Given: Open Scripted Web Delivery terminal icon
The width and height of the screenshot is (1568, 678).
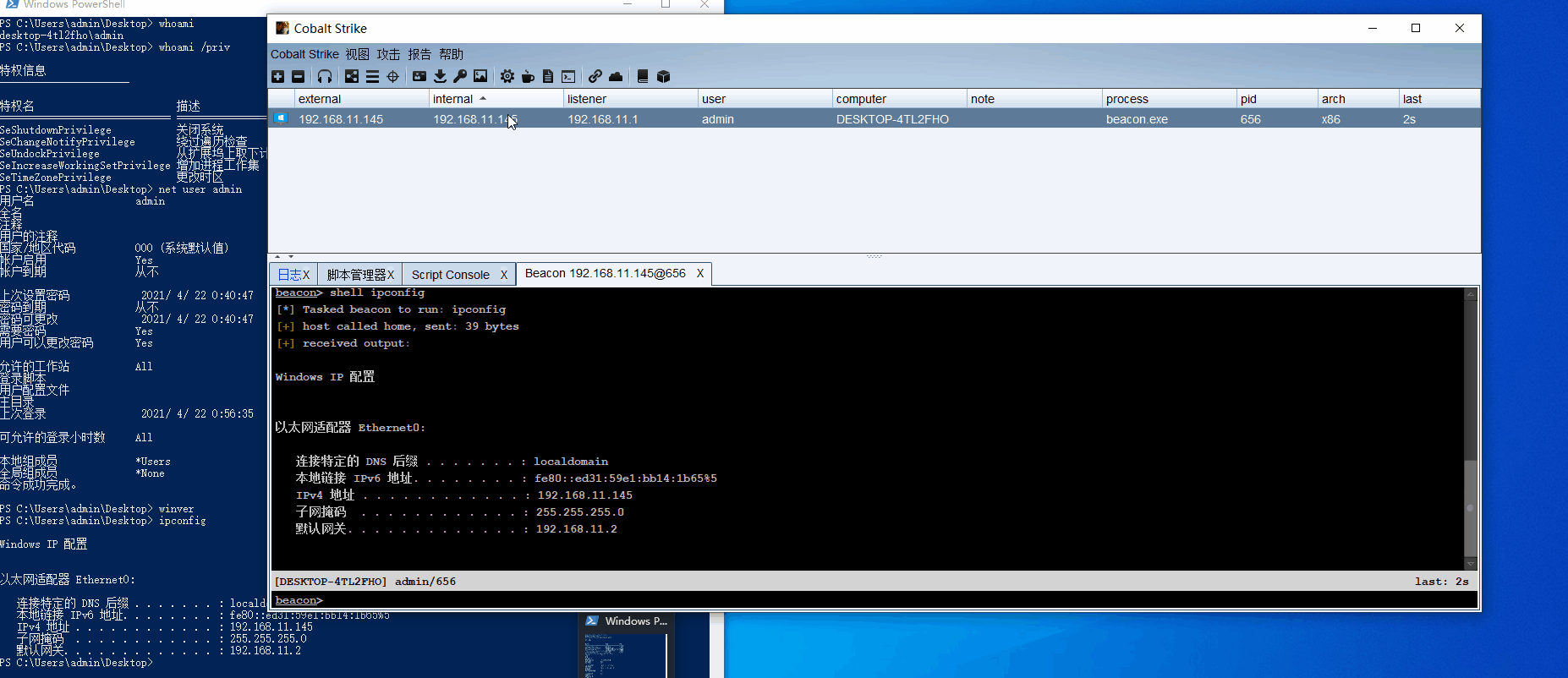Looking at the screenshot, I should coord(568,77).
